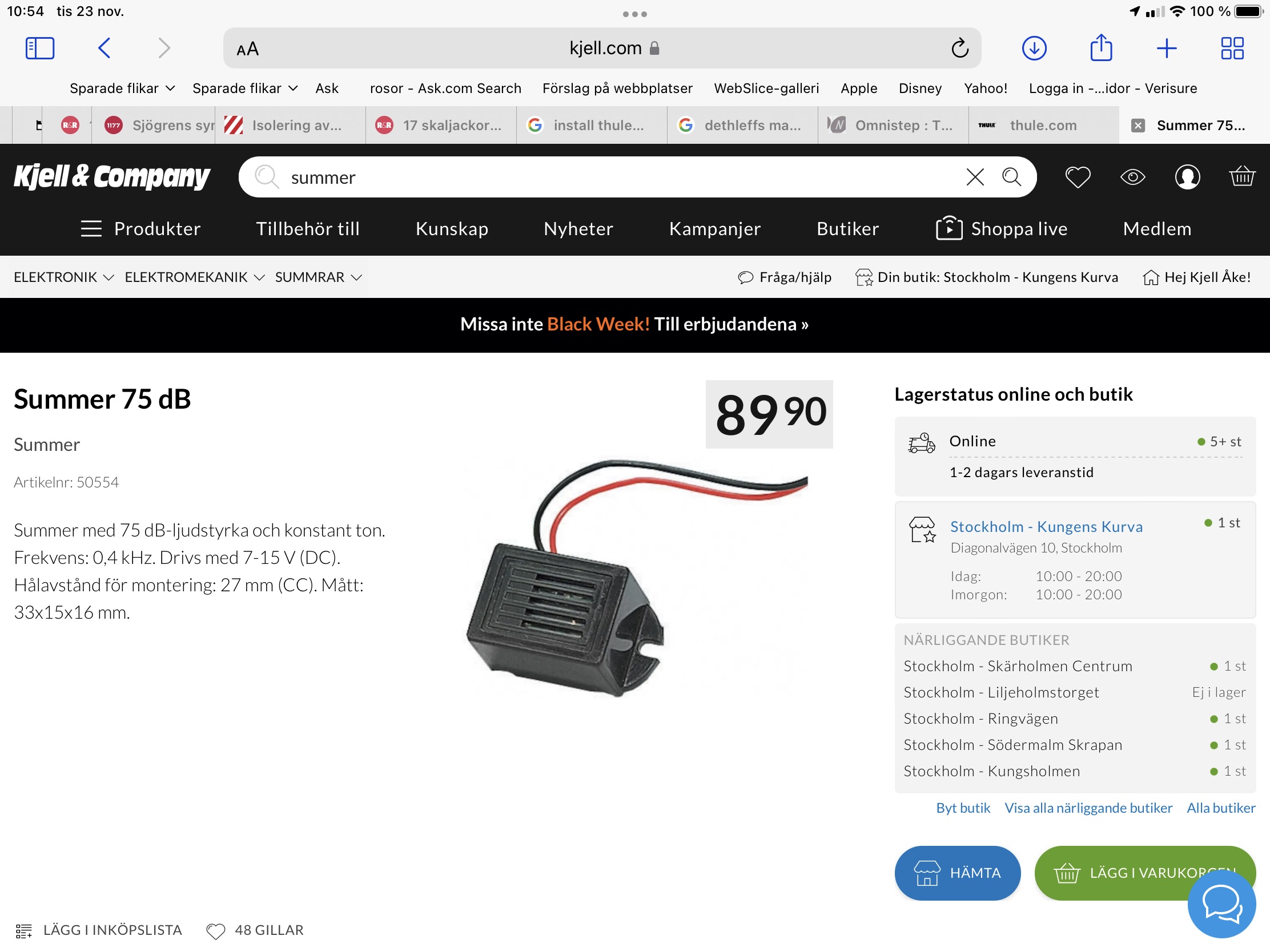Open the live chat bubble

click(x=1221, y=904)
